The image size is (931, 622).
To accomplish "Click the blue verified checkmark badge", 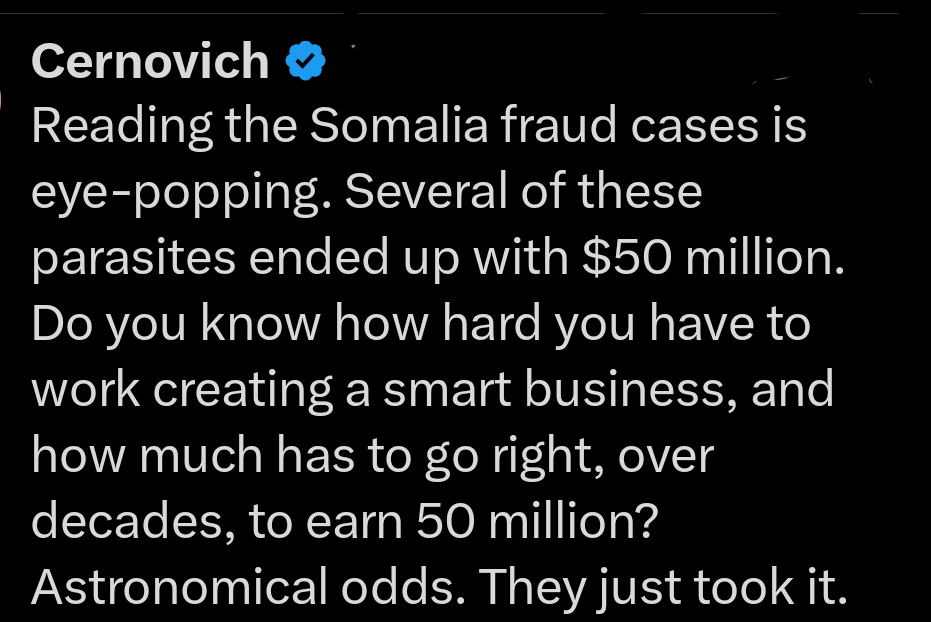I will tap(306, 62).
